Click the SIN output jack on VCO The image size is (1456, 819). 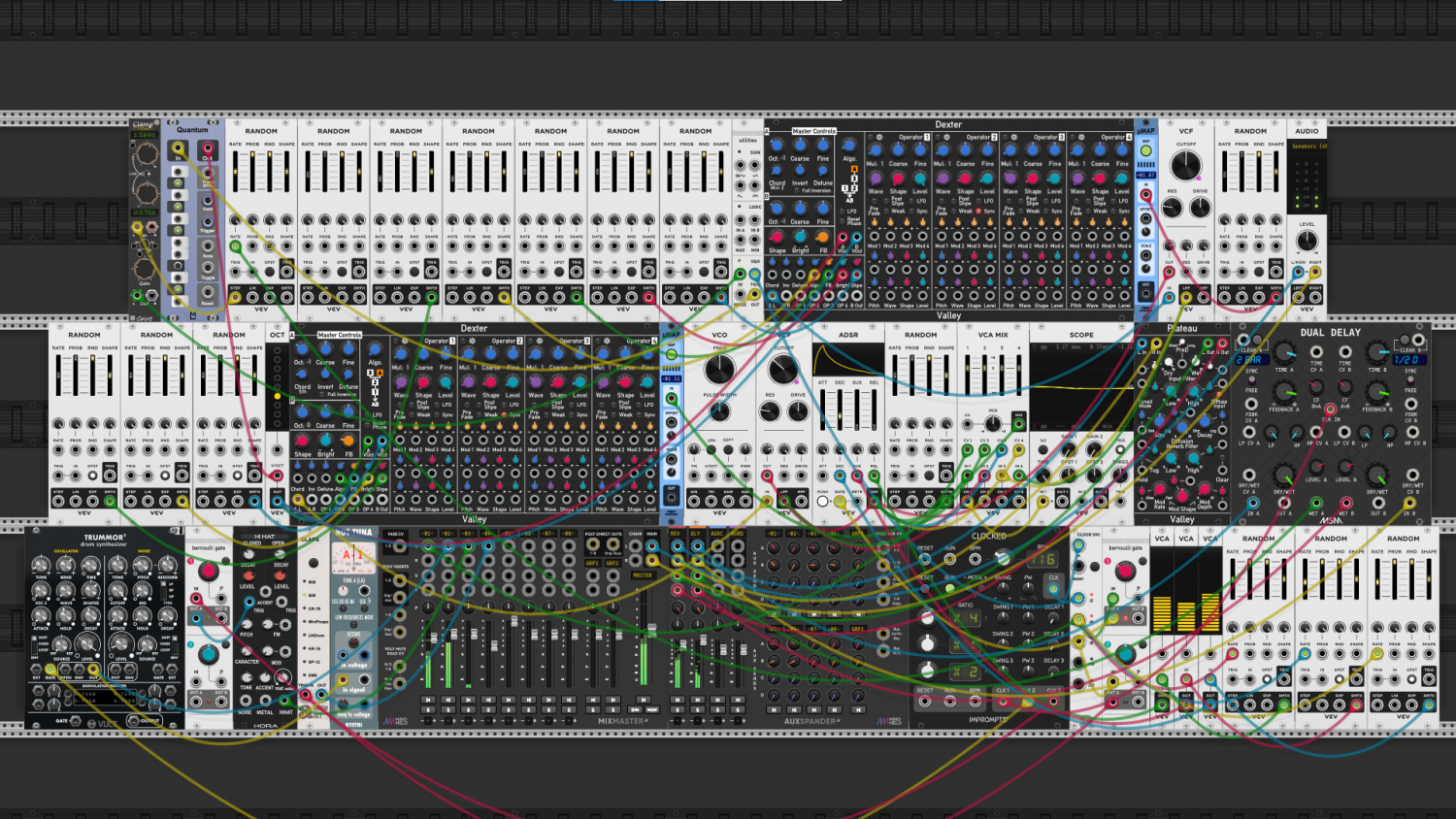tap(693, 500)
